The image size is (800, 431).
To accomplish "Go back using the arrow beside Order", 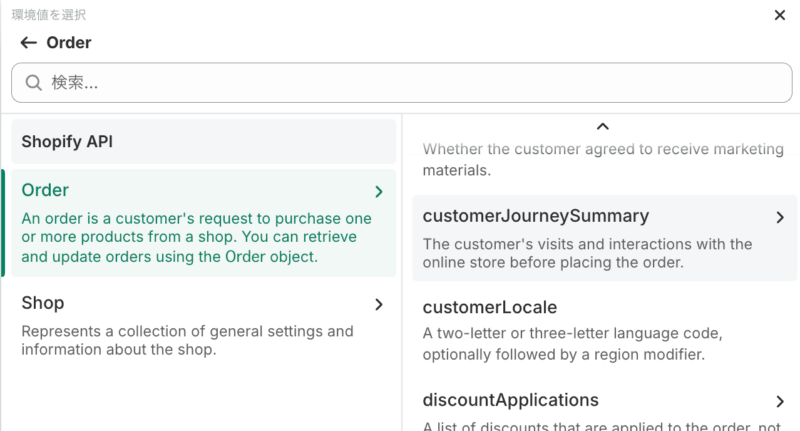I will point(29,43).
